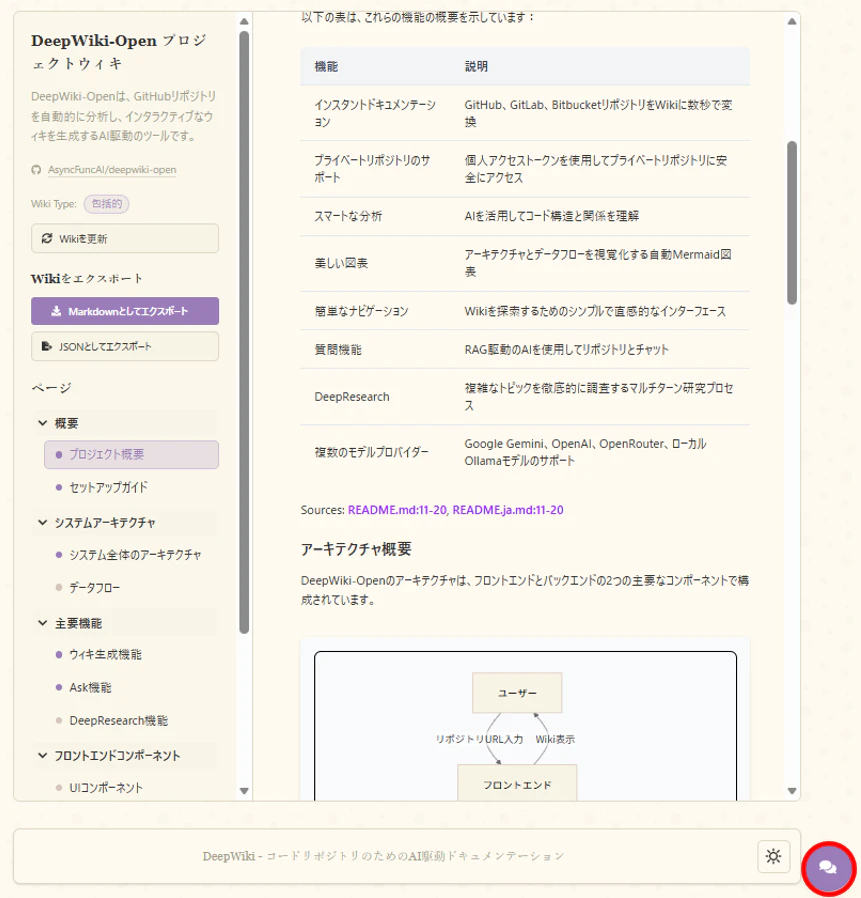Click the インスタントドキュメンテーション table cell
861x898 pixels.
pyautogui.click(x=376, y=113)
